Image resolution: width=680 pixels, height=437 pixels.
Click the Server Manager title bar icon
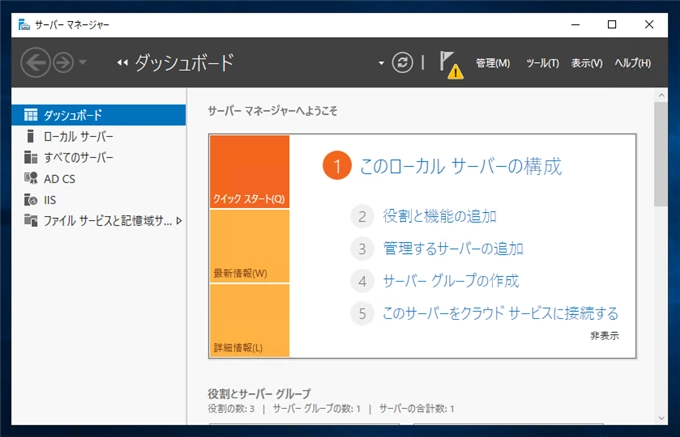(x=24, y=25)
